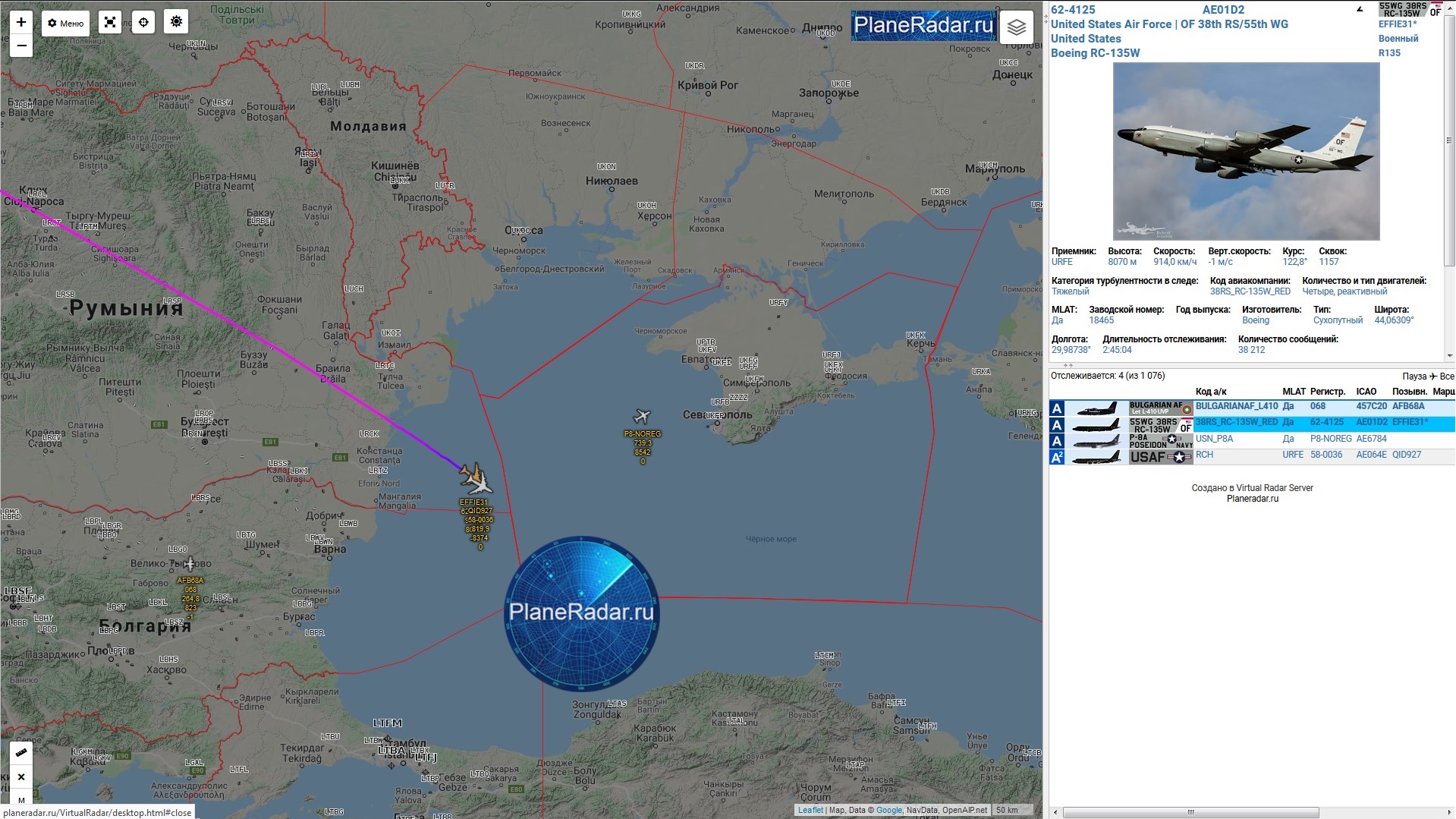Zoom in the map with plus button
This screenshot has height=819, width=1456.
[21, 22]
